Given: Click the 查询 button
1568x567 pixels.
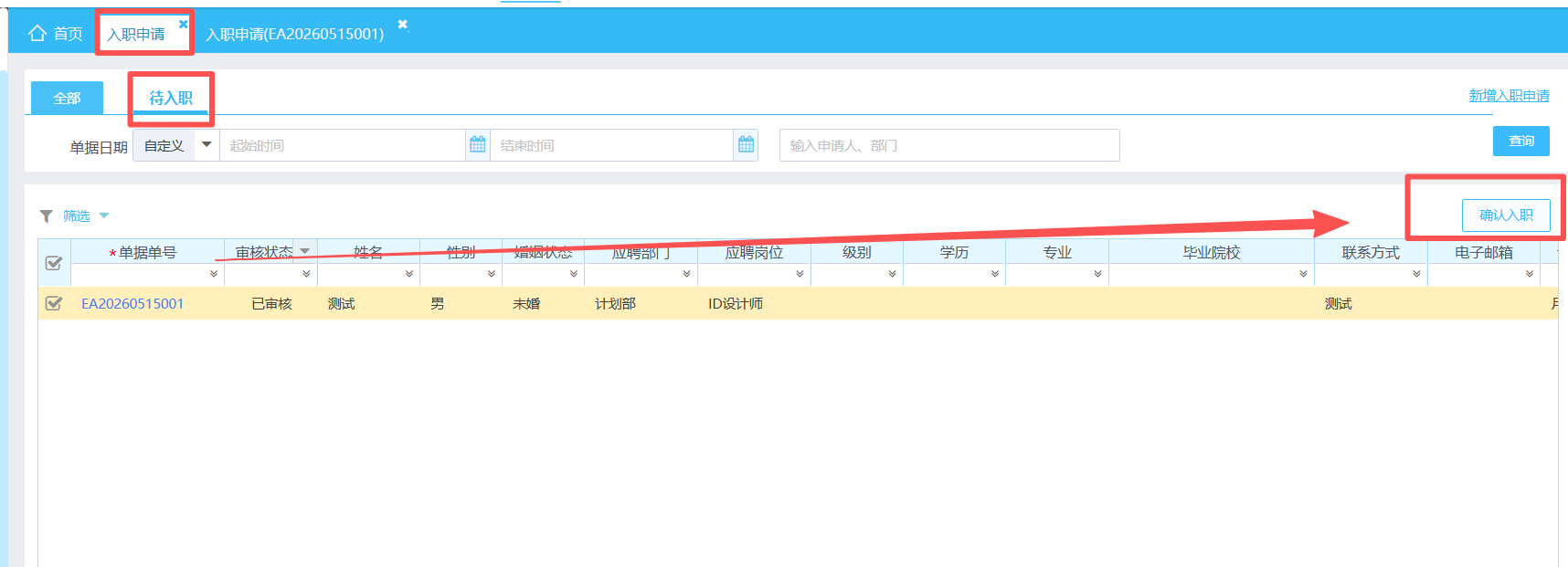Looking at the screenshot, I should (1521, 141).
